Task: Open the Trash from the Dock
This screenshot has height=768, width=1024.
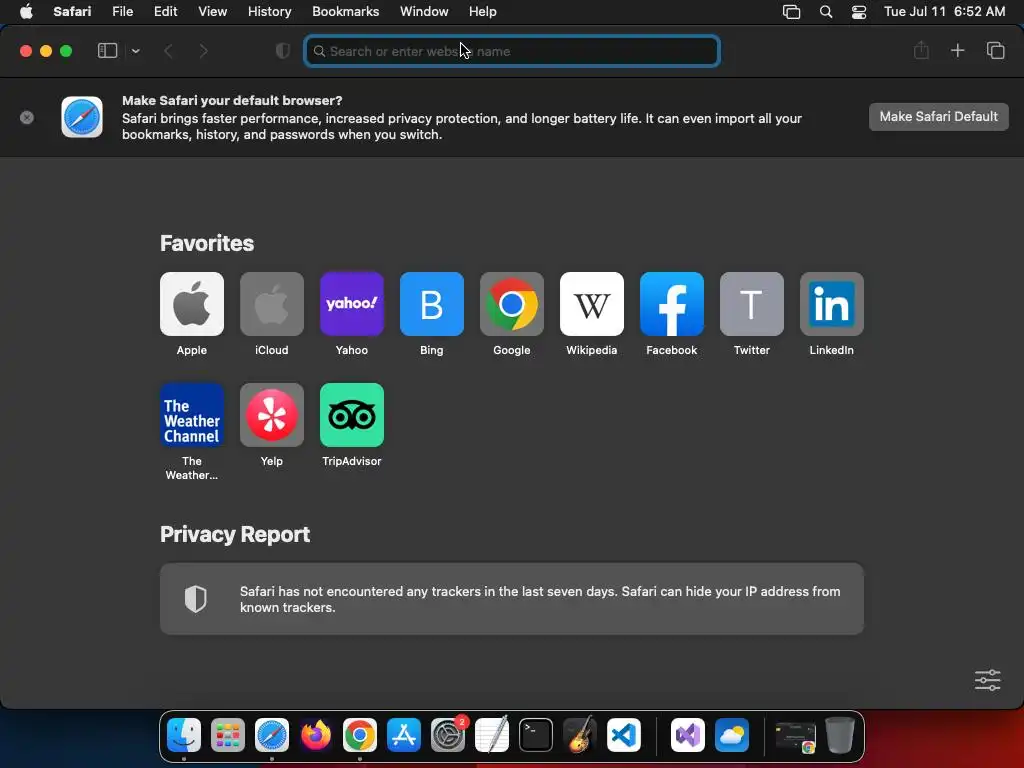Action: [840, 735]
